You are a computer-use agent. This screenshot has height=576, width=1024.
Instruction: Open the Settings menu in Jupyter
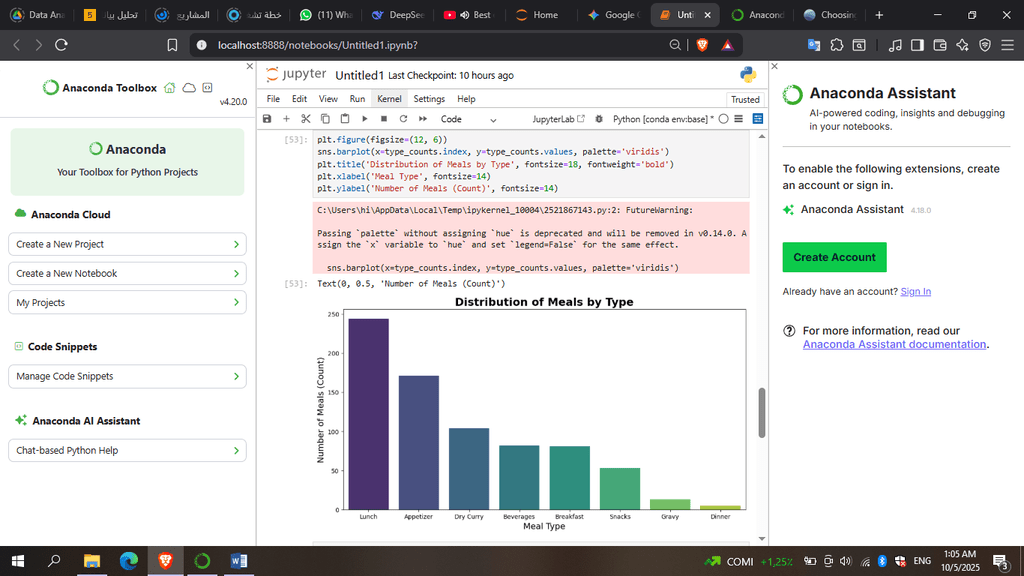click(429, 99)
